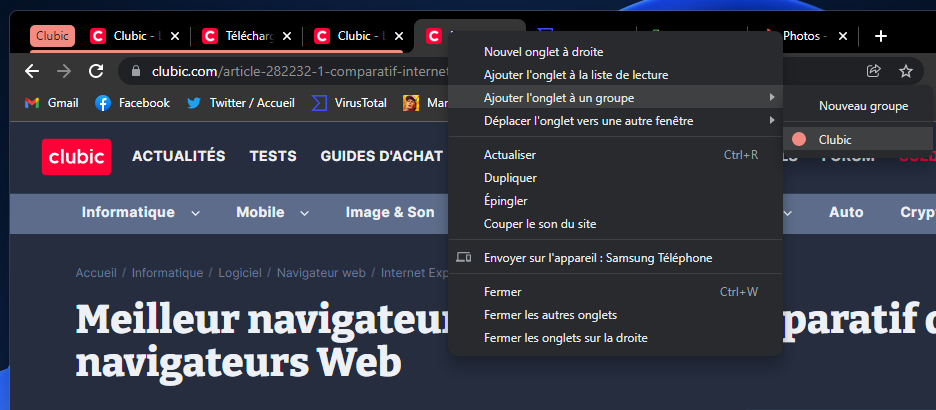Viewport: 936px width, 410px height.
Task: Send to device Samsung Téléphone
Action: pyautogui.click(x=615, y=258)
